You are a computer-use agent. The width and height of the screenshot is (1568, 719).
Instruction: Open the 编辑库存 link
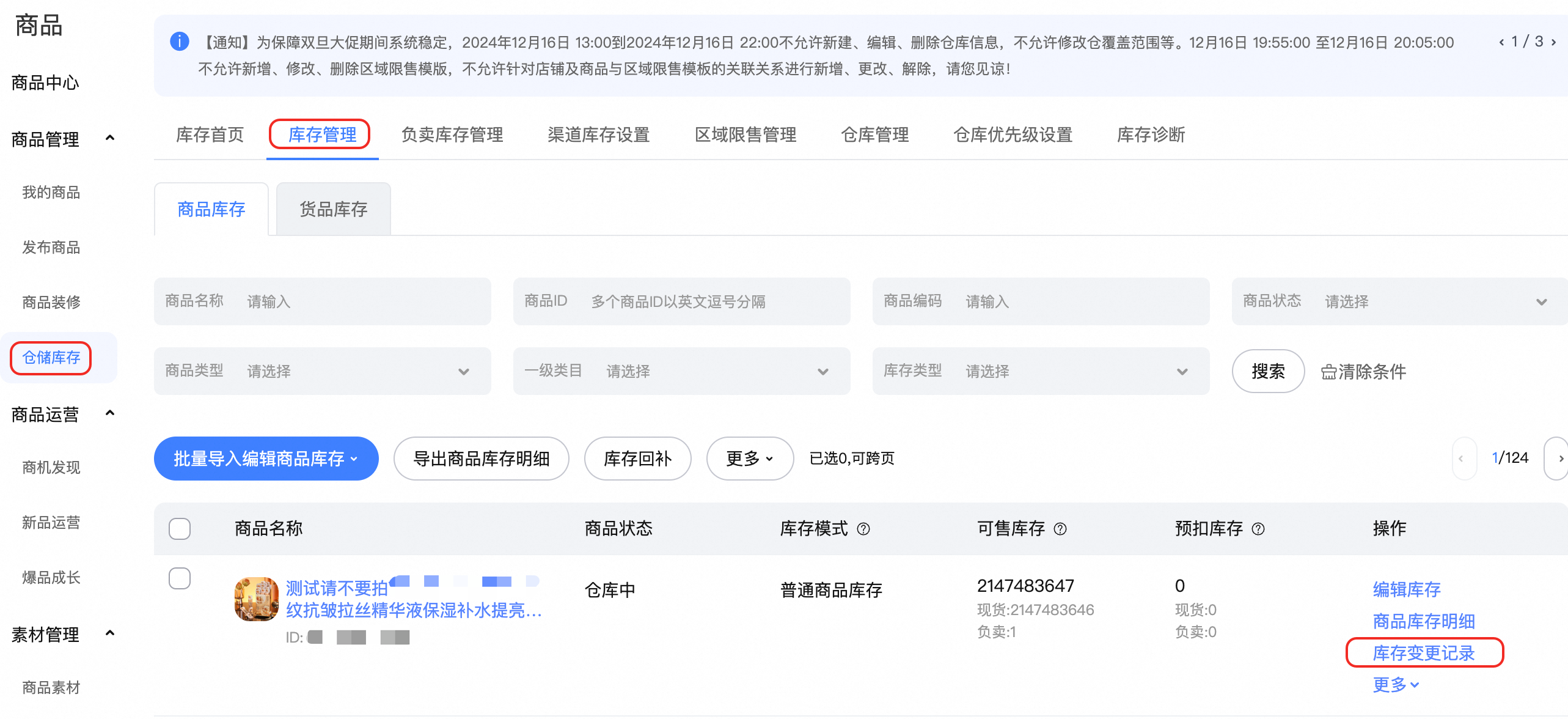(1407, 589)
